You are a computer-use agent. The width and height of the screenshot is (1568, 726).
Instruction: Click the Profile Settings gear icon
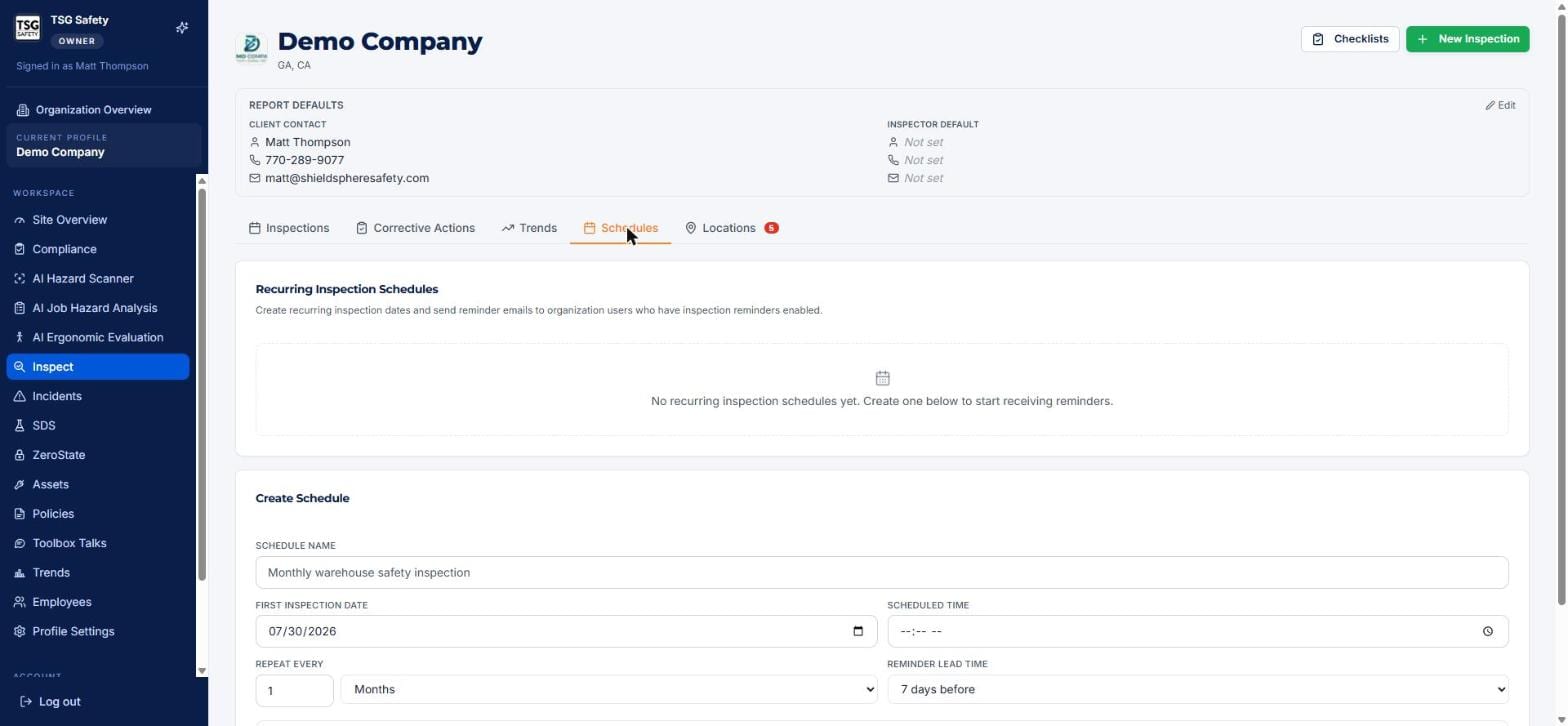pyautogui.click(x=19, y=632)
